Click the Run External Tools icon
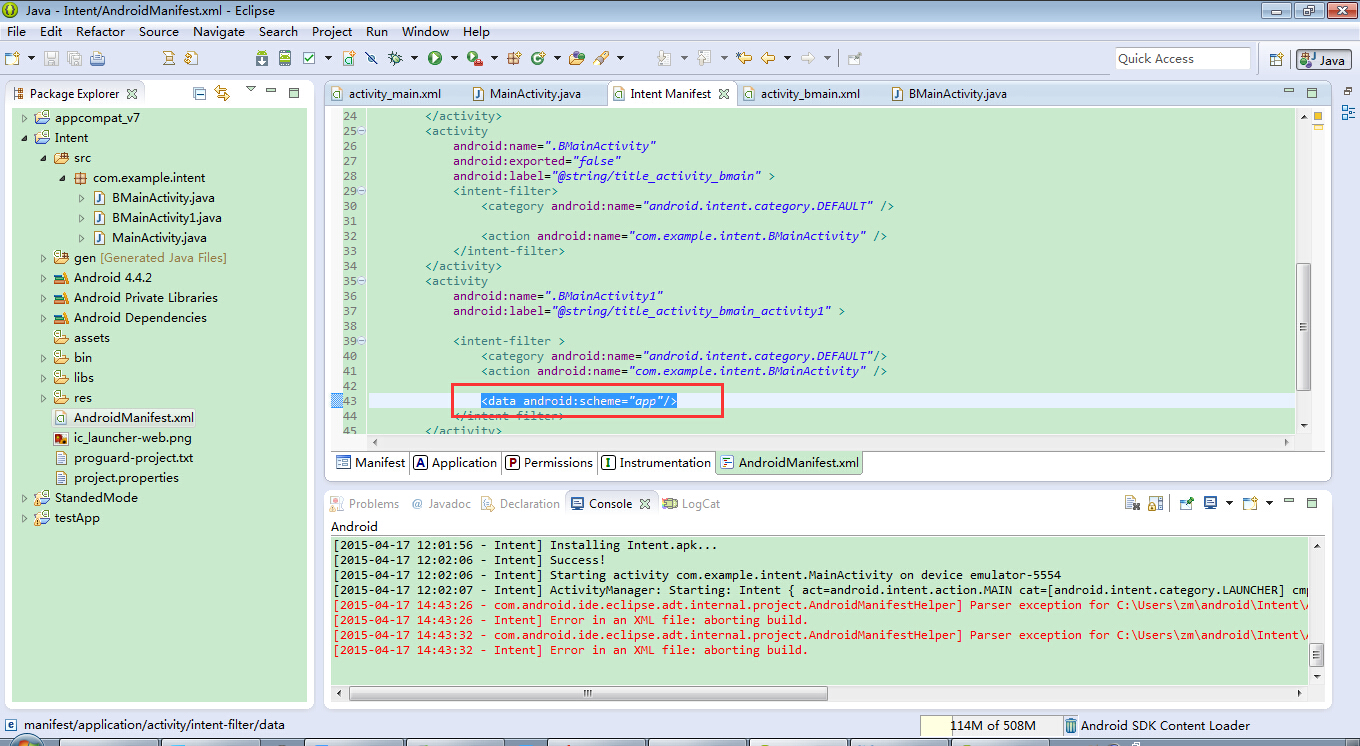This screenshot has height=746, width=1360. [x=474, y=58]
